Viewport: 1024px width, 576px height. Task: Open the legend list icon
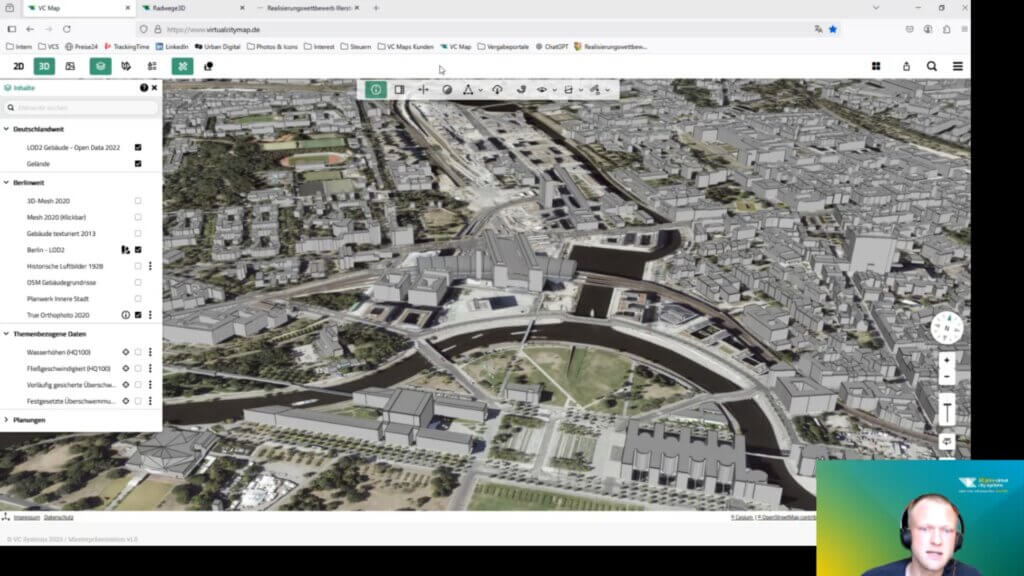coord(152,67)
